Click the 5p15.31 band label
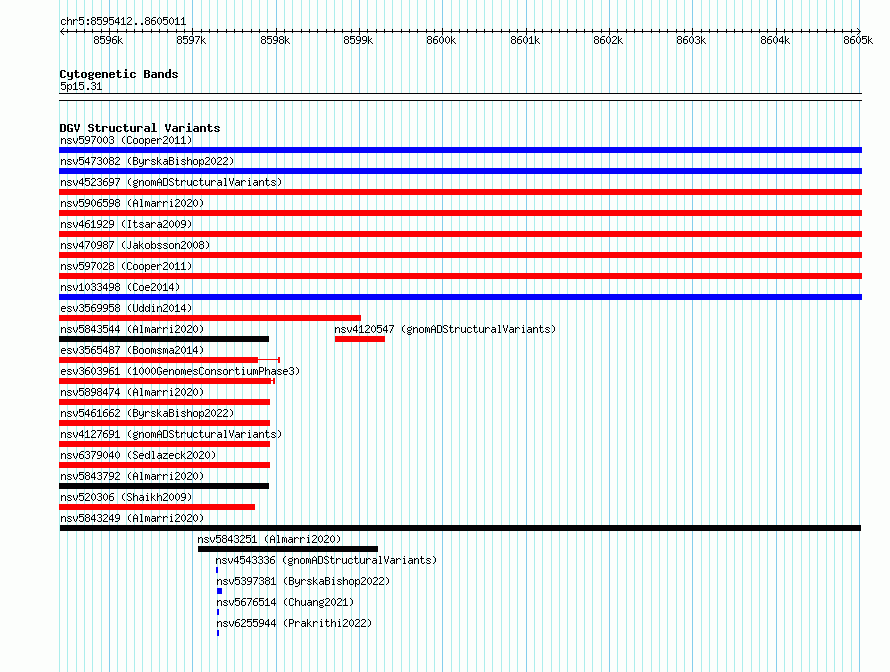This screenshot has width=890, height=672. click(81, 86)
